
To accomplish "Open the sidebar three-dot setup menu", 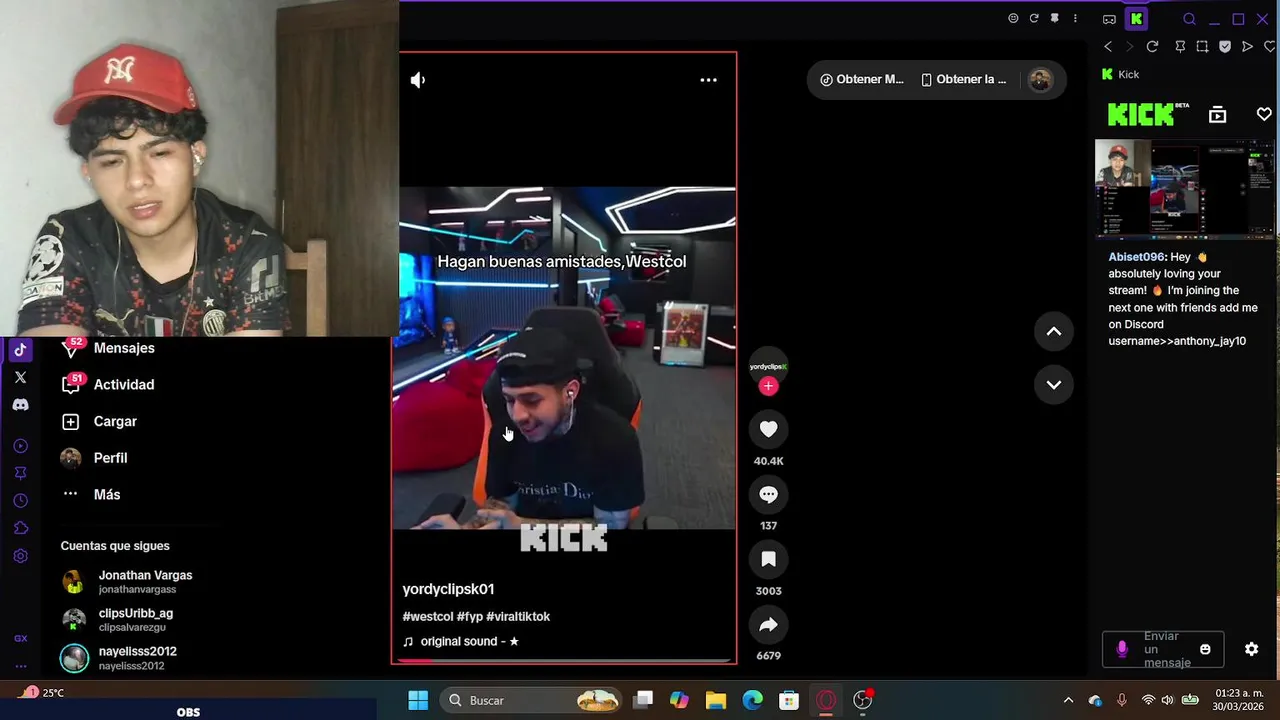I will [x=20, y=666].
